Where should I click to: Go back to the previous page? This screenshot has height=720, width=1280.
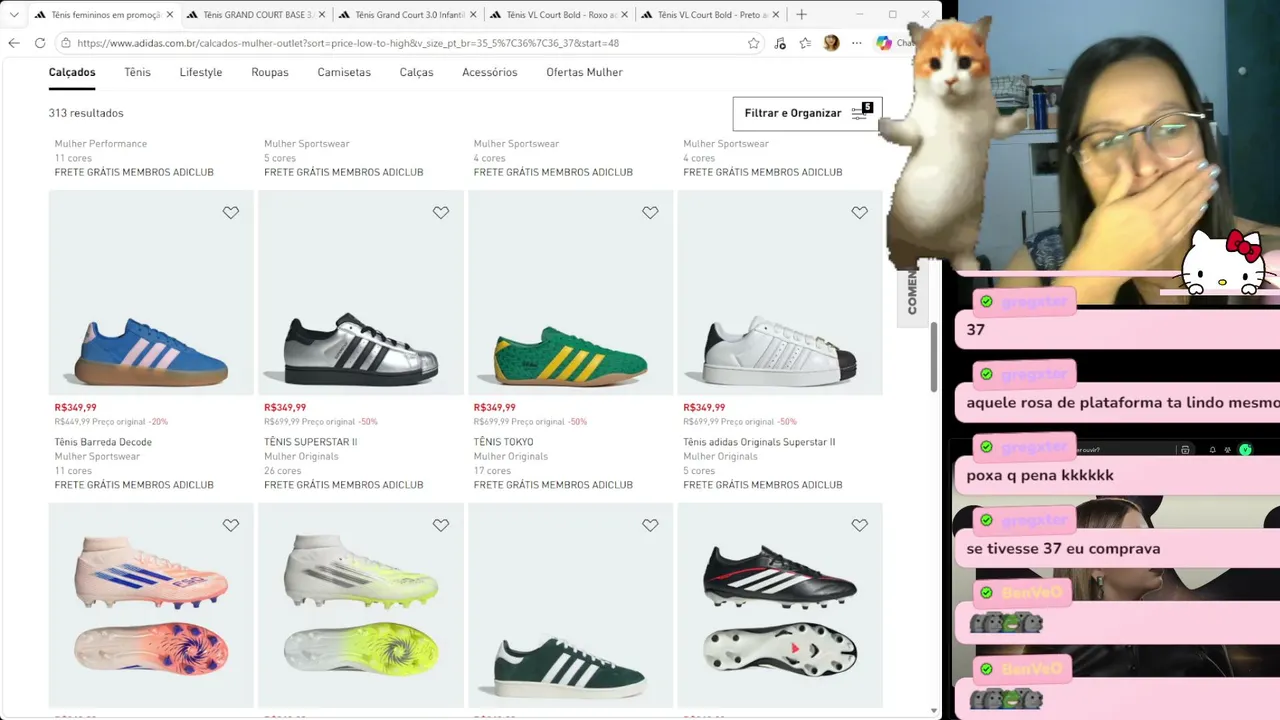pyautogui.click(x=14, y=43)
